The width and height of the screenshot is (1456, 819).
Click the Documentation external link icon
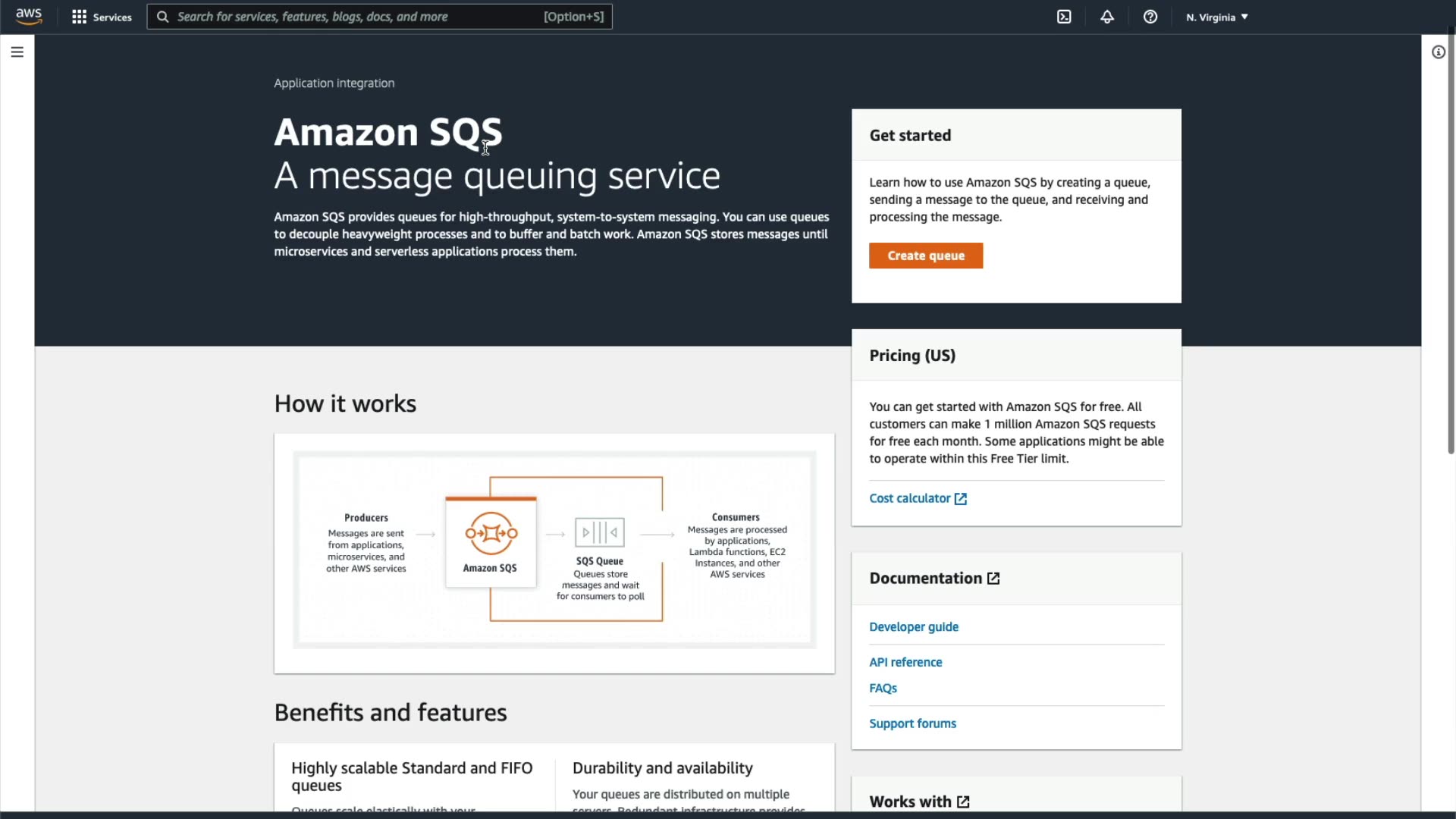pyautogui.click(x=993, y=579)
